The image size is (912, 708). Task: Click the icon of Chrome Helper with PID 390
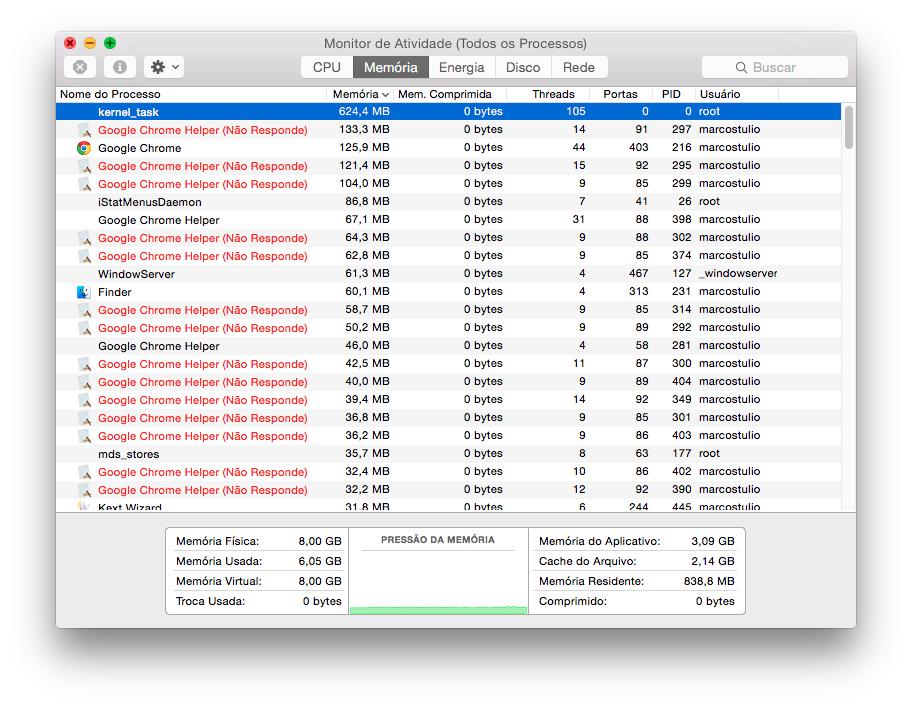tap(85, 490)
